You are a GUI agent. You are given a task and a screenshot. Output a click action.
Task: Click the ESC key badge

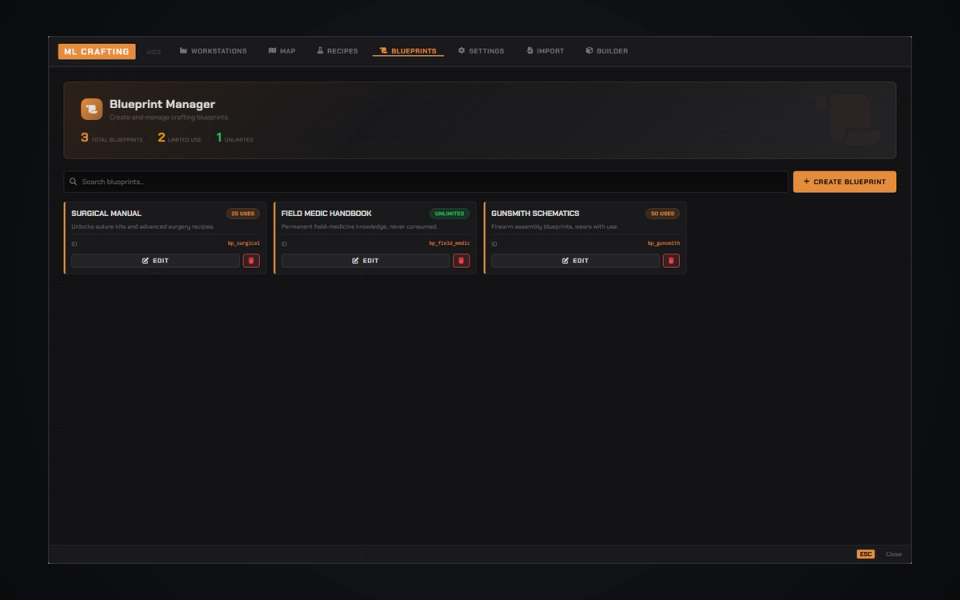[866, 554]
